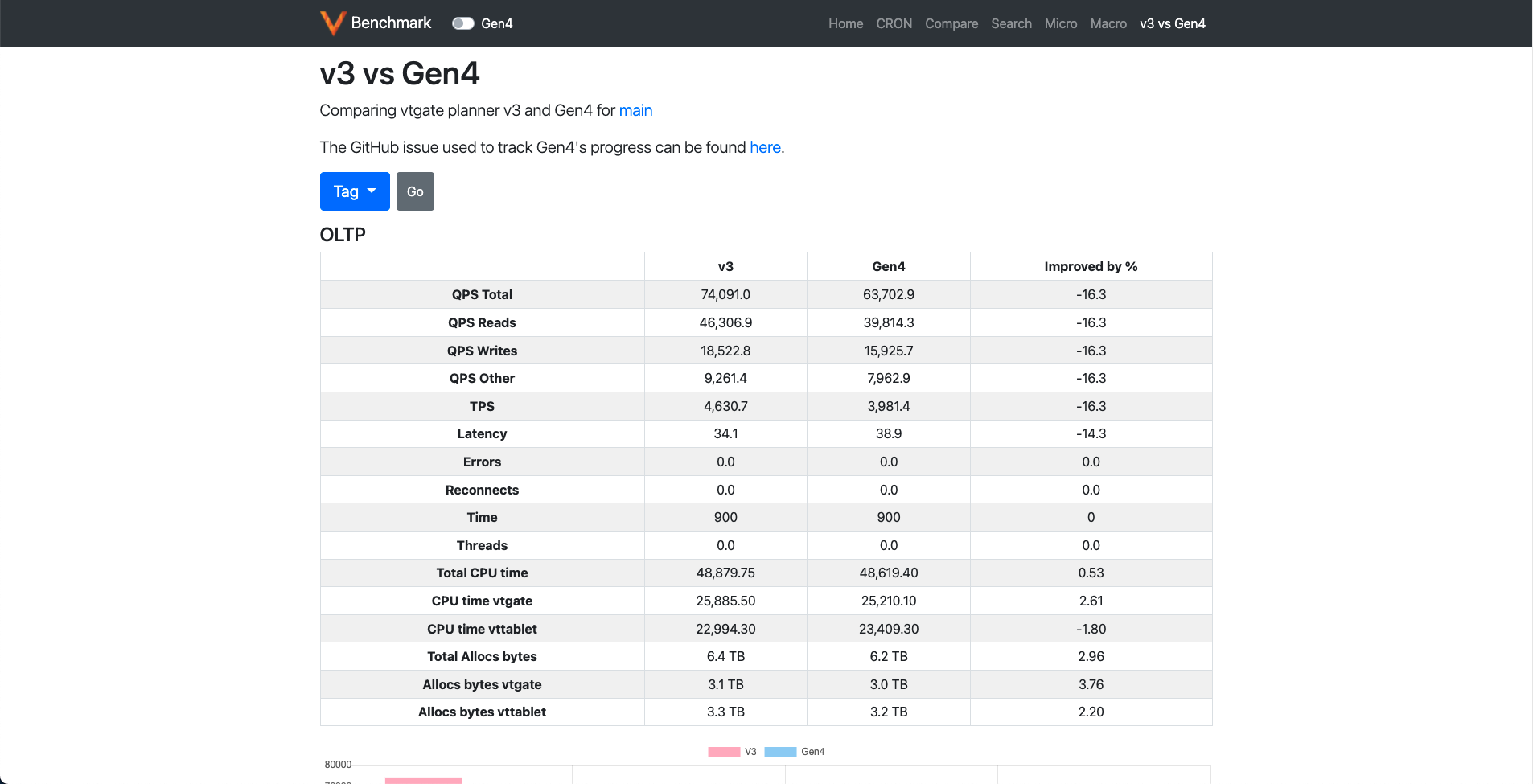Navigate to the Search page
This screenshot has height=784, width=1533.
1011,23
